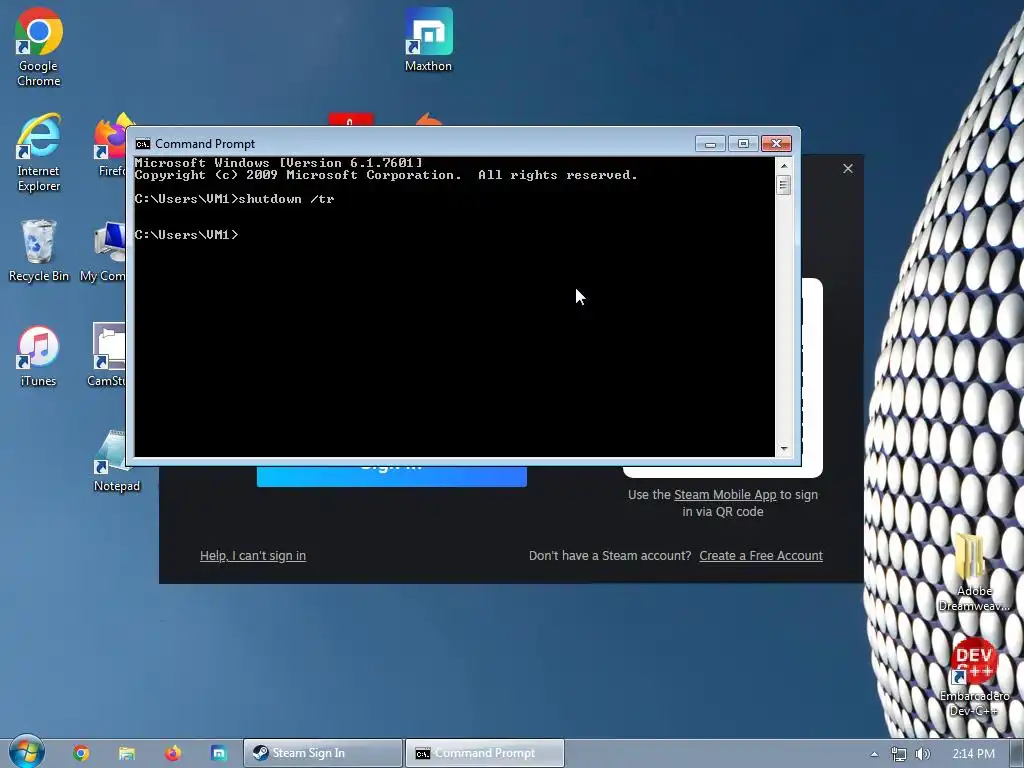1024x768 pixels.
Task: Select the Notepad desktop icon
Action: pyautogui.click(x=116, y=461)
